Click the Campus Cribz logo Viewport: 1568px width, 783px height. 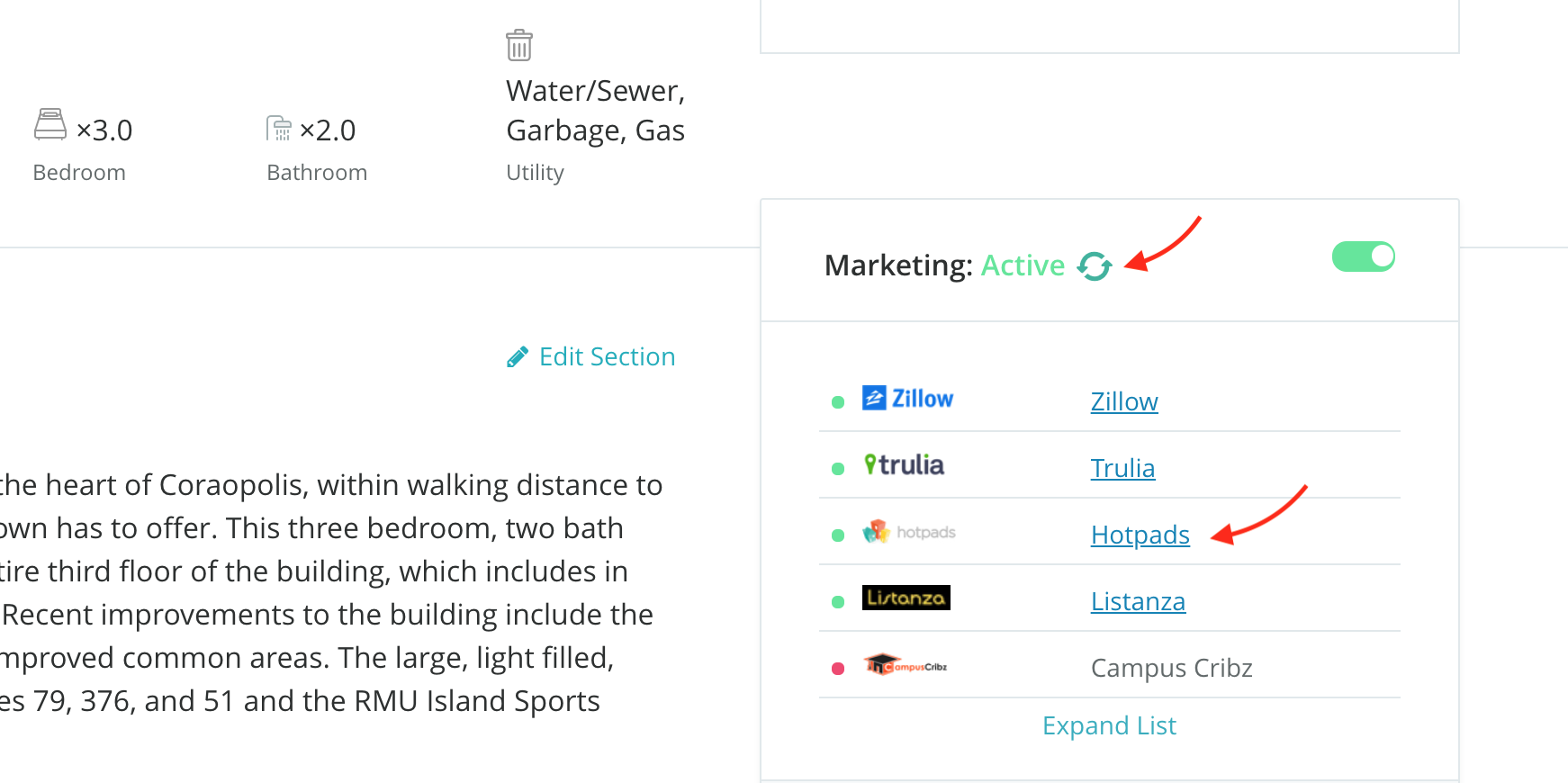(906, 665)
